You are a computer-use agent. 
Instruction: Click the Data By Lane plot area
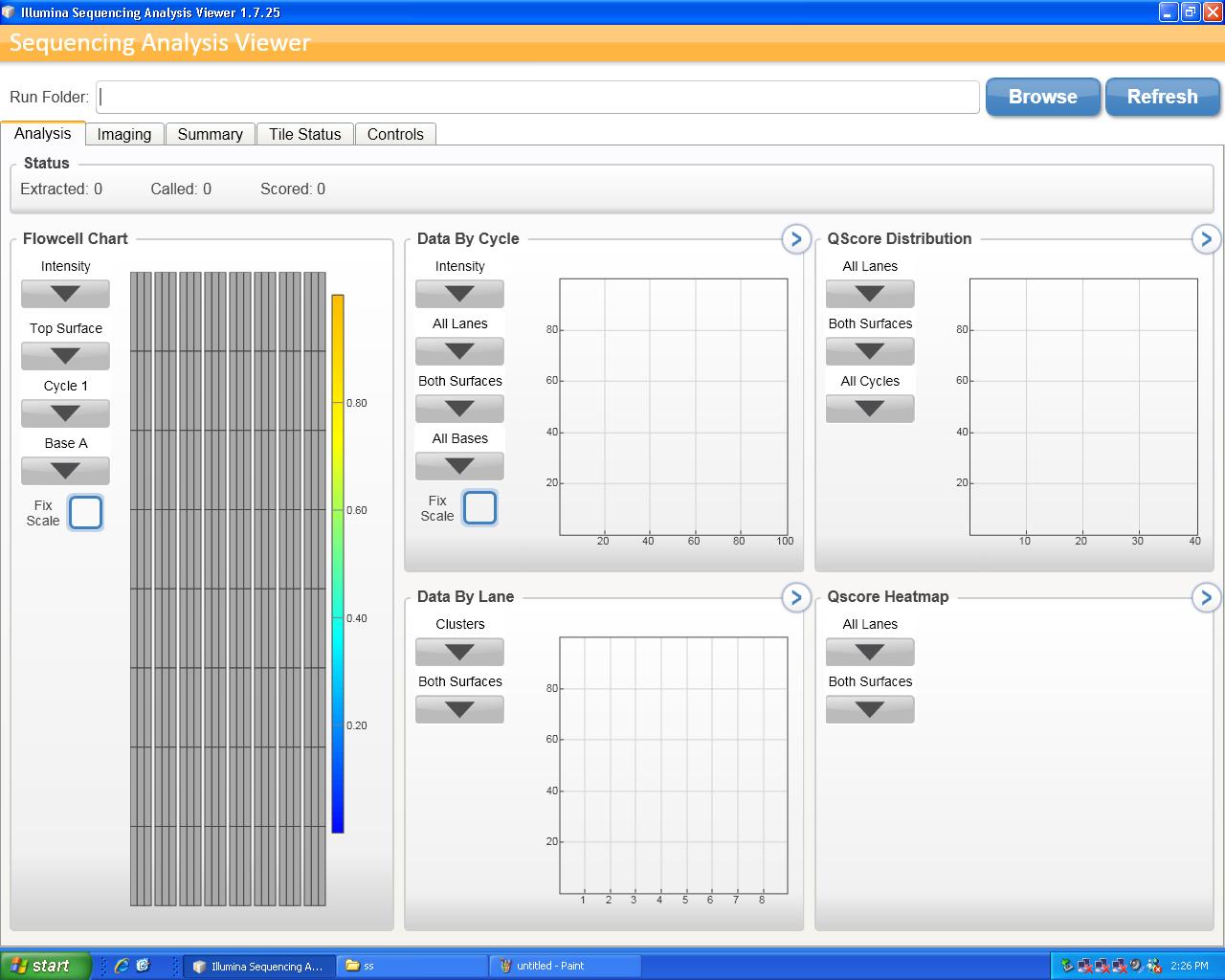point(674,766)
